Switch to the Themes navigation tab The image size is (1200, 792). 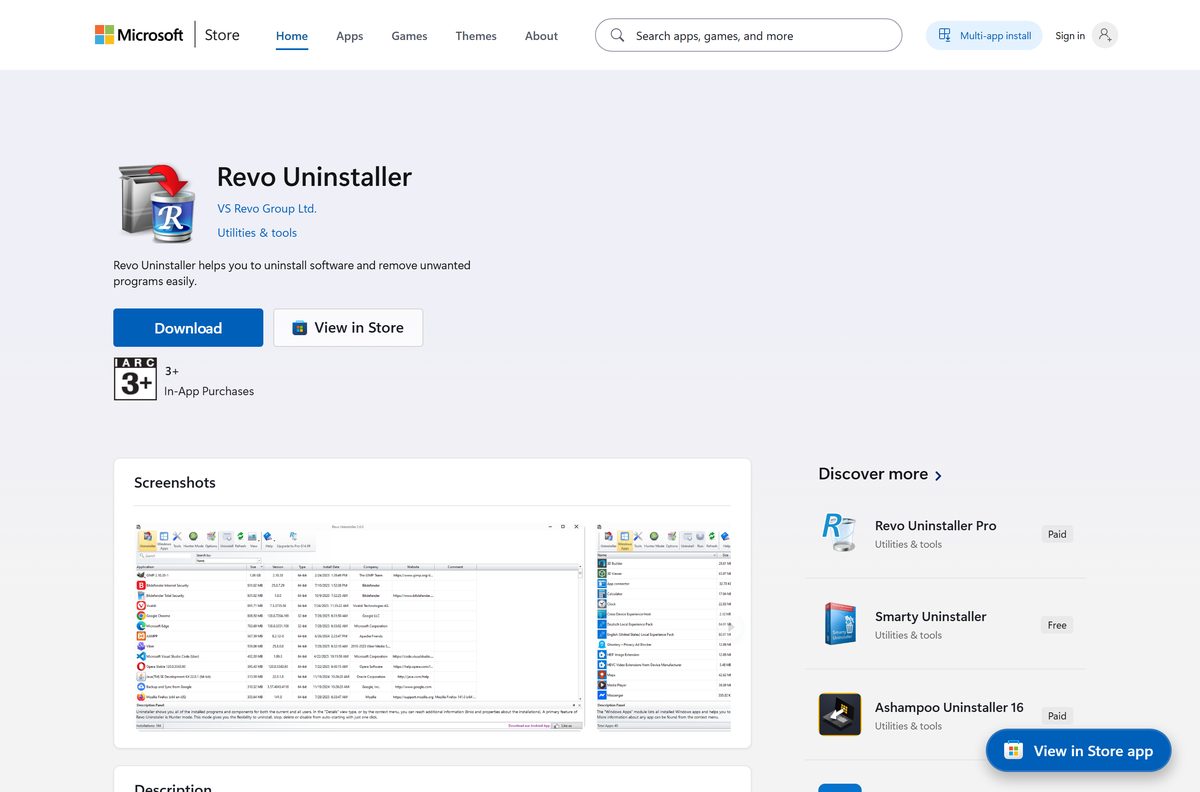point(476,36)
